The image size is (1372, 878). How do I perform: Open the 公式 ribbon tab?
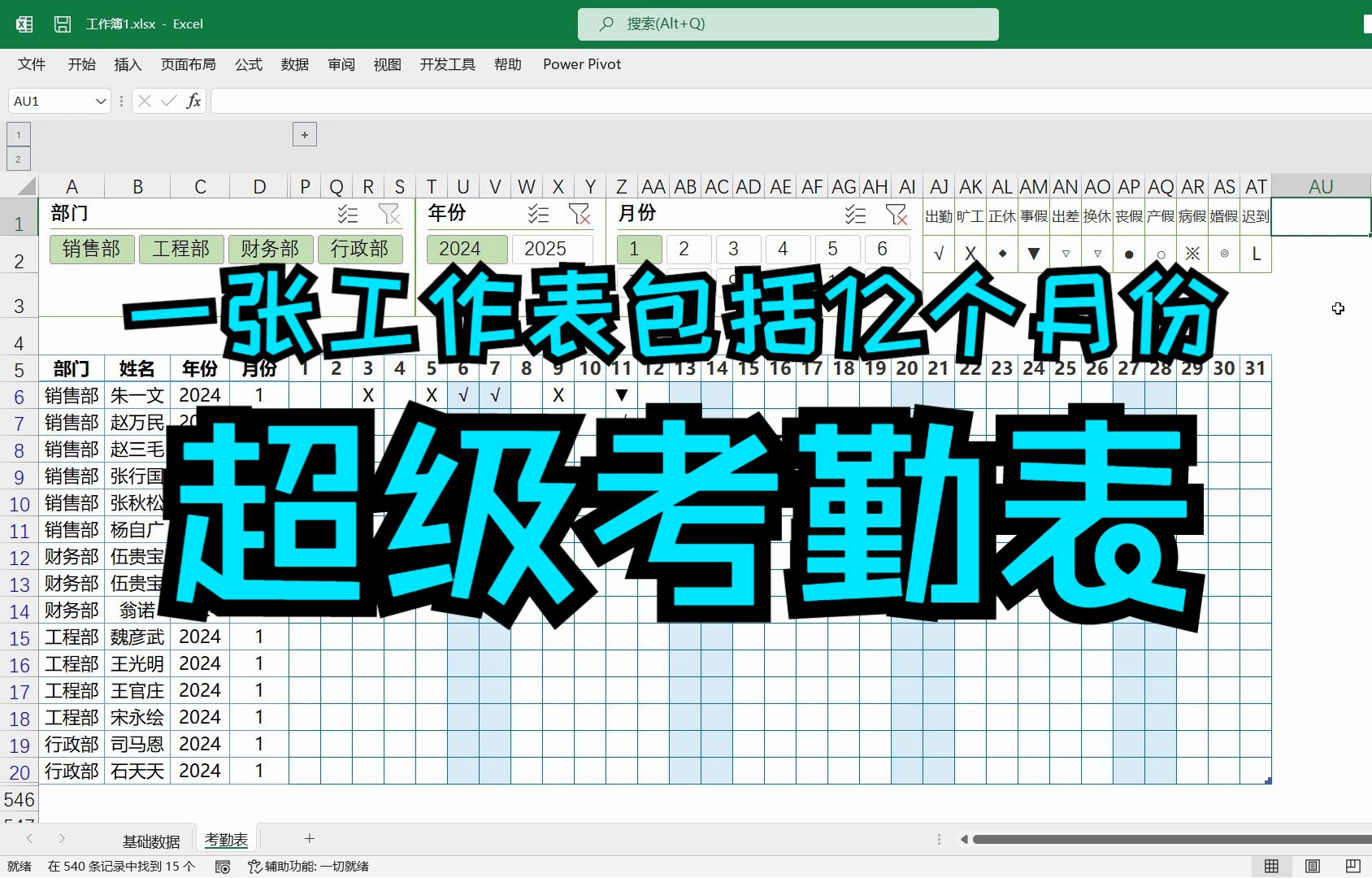[x=249, y=64]
